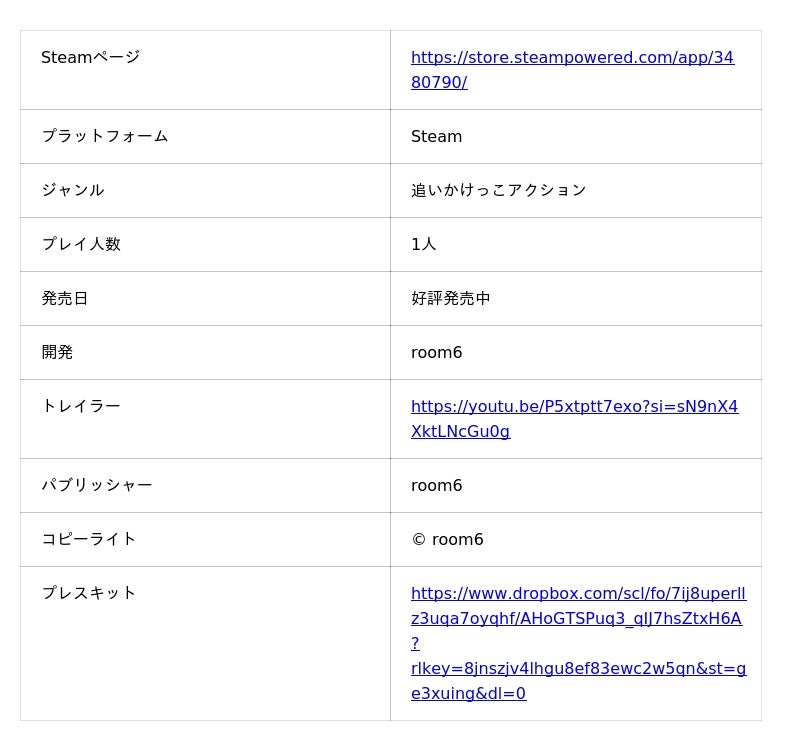Click the 'プレイ人数' row label
The width and height of the screenshot is (800, 751).
point(80,244)
